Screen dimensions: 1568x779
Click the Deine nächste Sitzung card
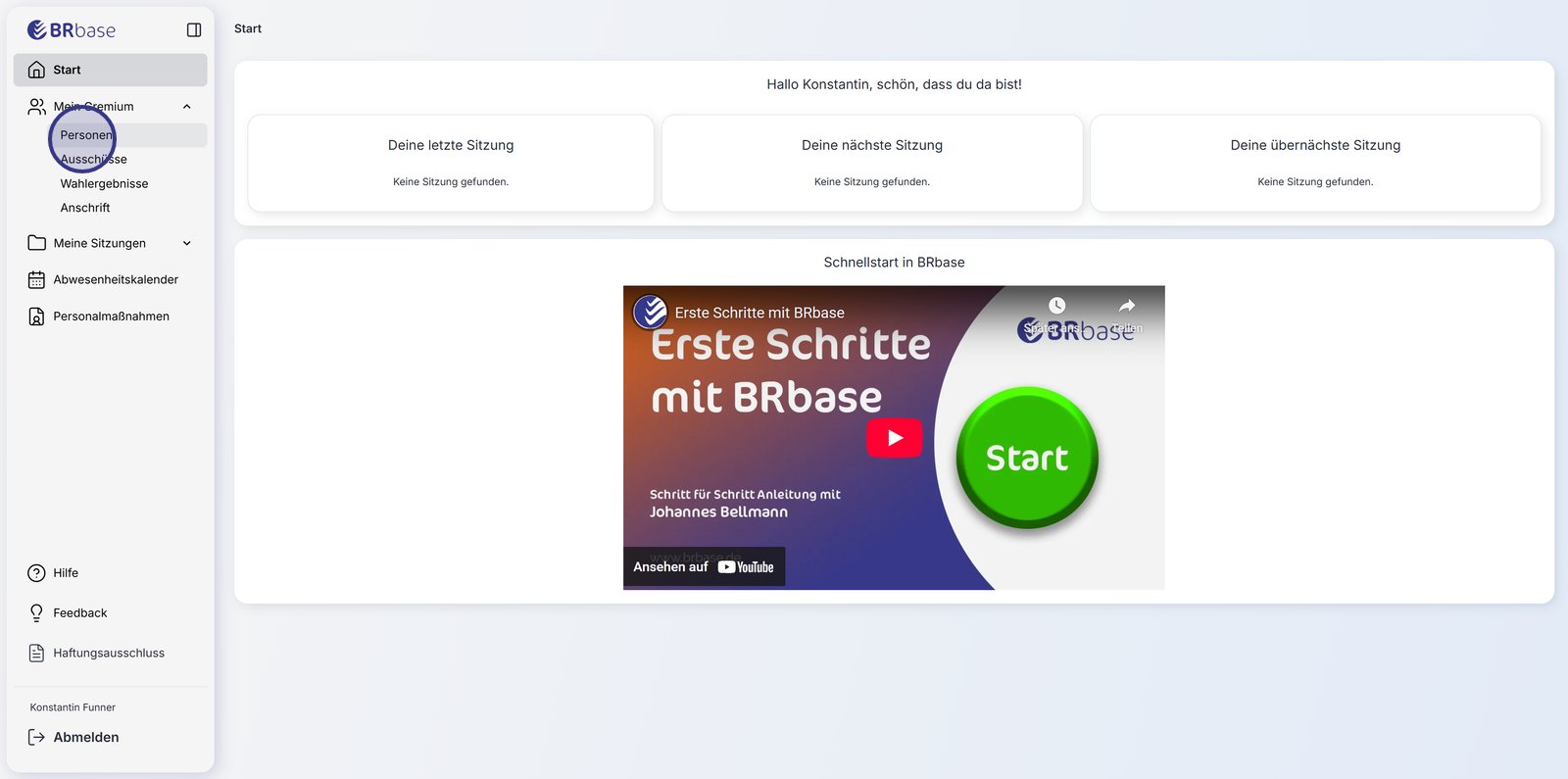872,163
